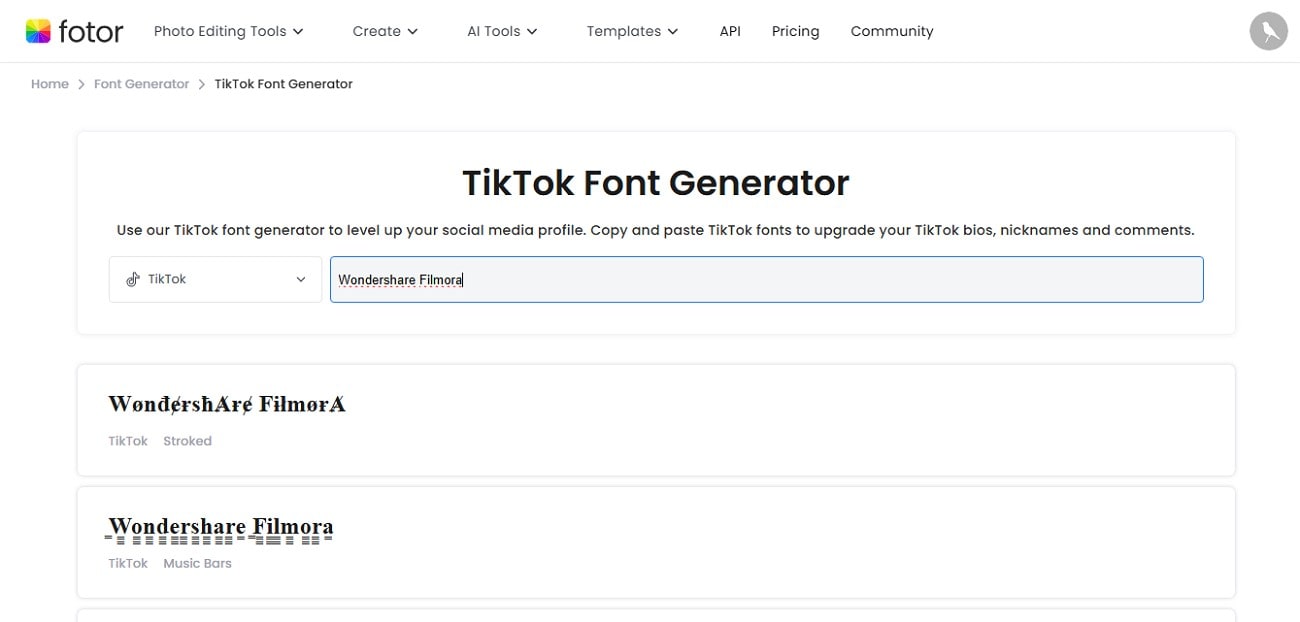This screenshot has height=622, width=1300.
Task: Open Photo Editing Tools menu
Action: (228, 31)
